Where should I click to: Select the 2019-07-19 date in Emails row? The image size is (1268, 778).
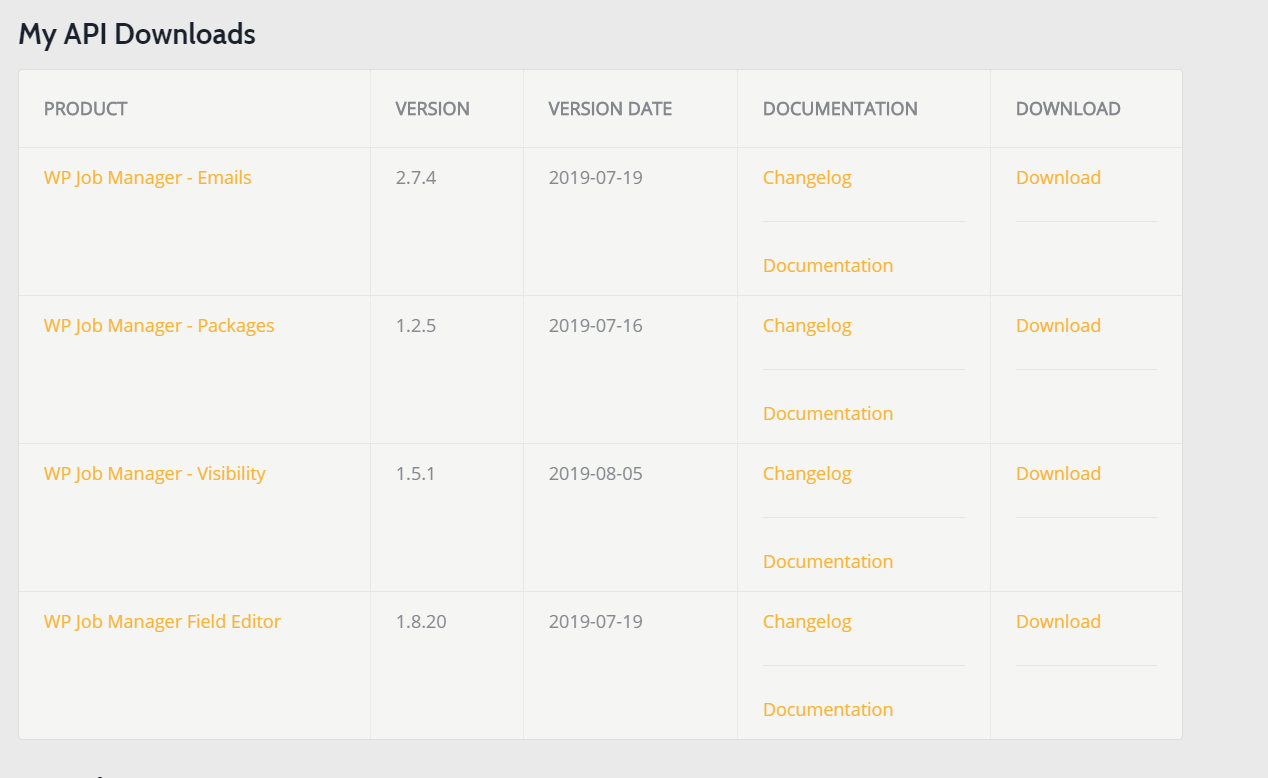pyautogui.click(x=596, y=178)
